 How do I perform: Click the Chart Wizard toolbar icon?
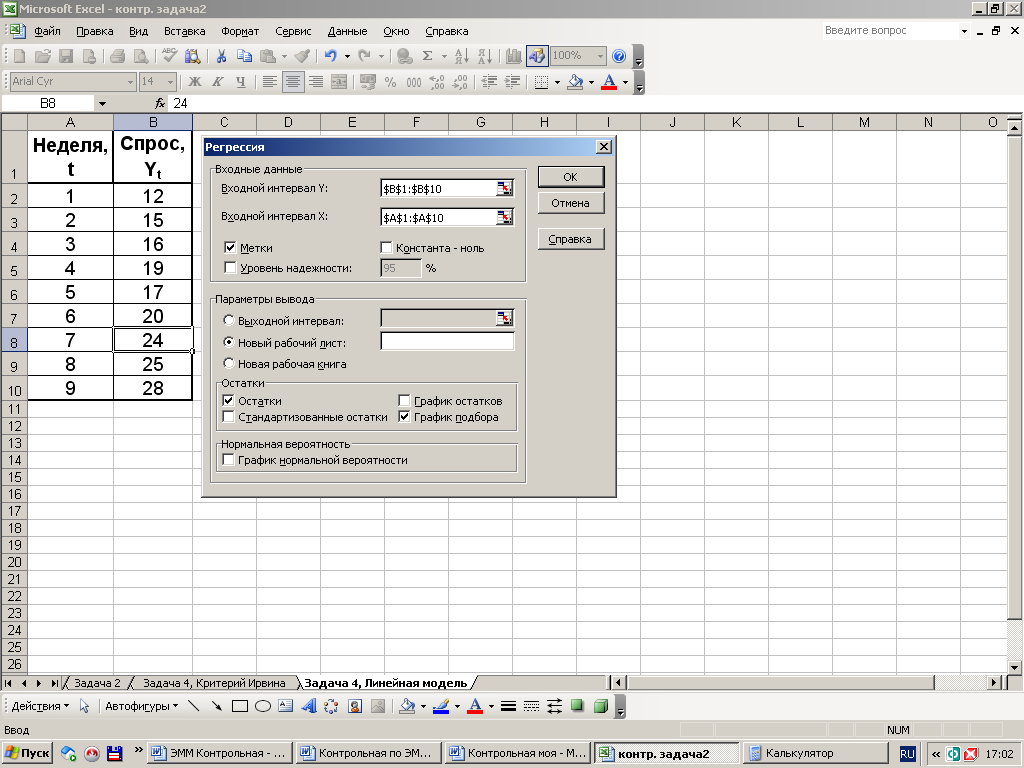514,56
